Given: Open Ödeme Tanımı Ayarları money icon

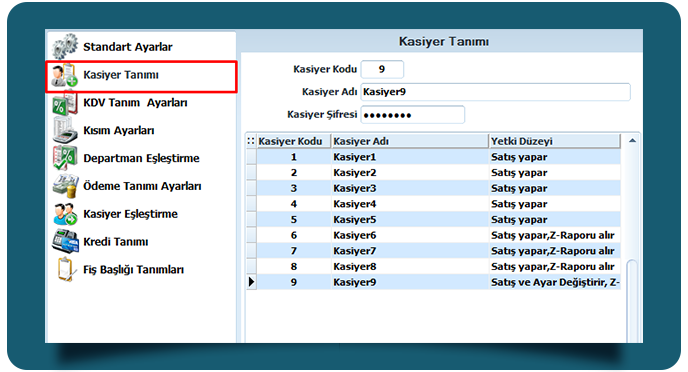Looking at the screenshot, I should [x=65, y=186].
